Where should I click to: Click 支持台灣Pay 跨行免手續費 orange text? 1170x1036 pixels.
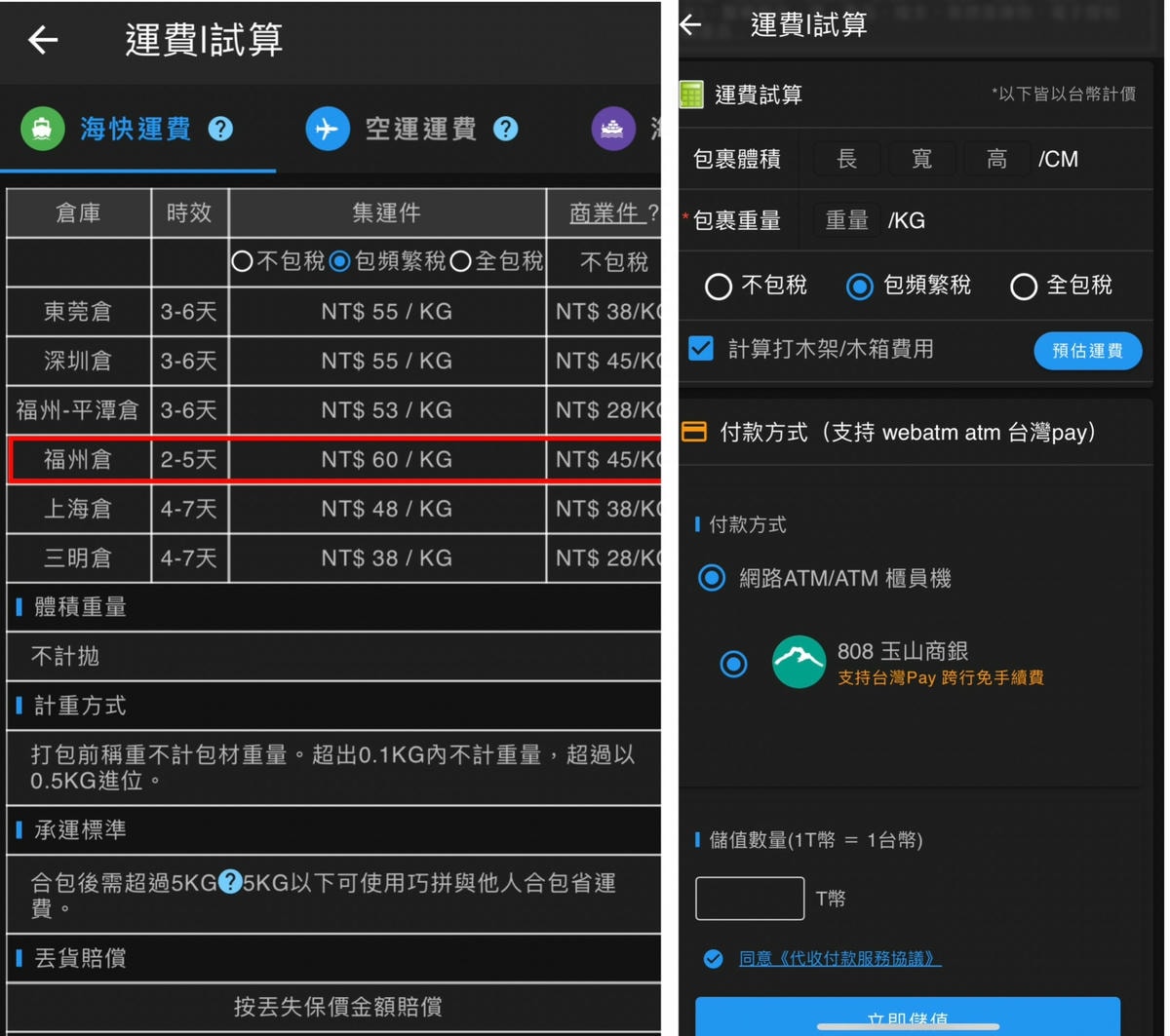click(941, 678)
